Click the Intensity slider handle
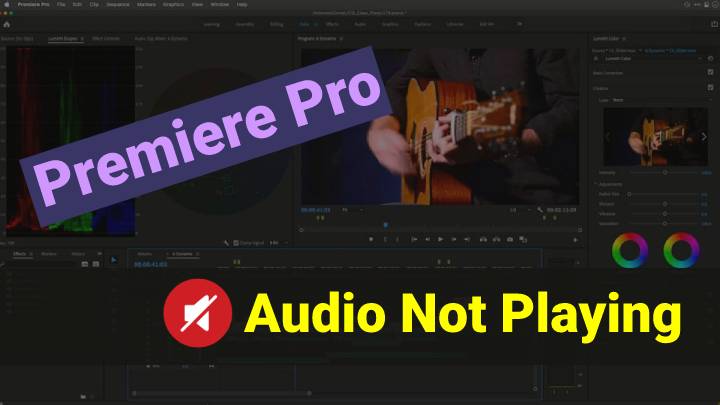 (x=665, y=172)
